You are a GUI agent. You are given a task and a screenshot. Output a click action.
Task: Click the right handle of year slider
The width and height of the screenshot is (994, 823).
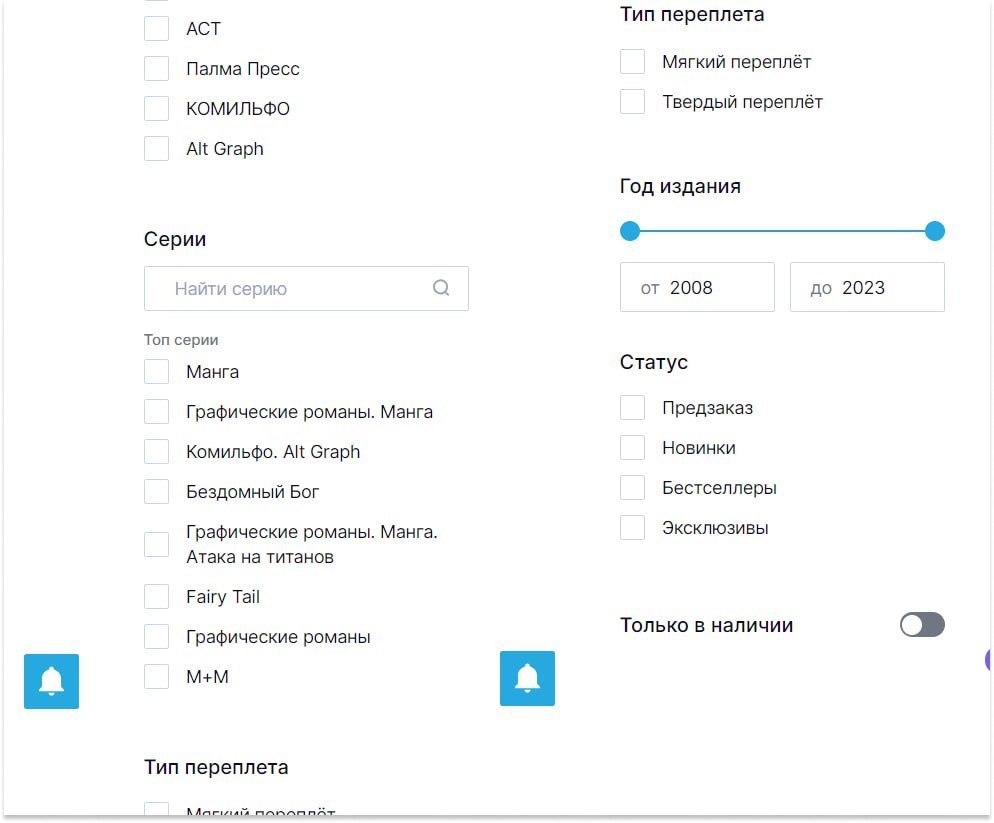[x=935, y=232]
